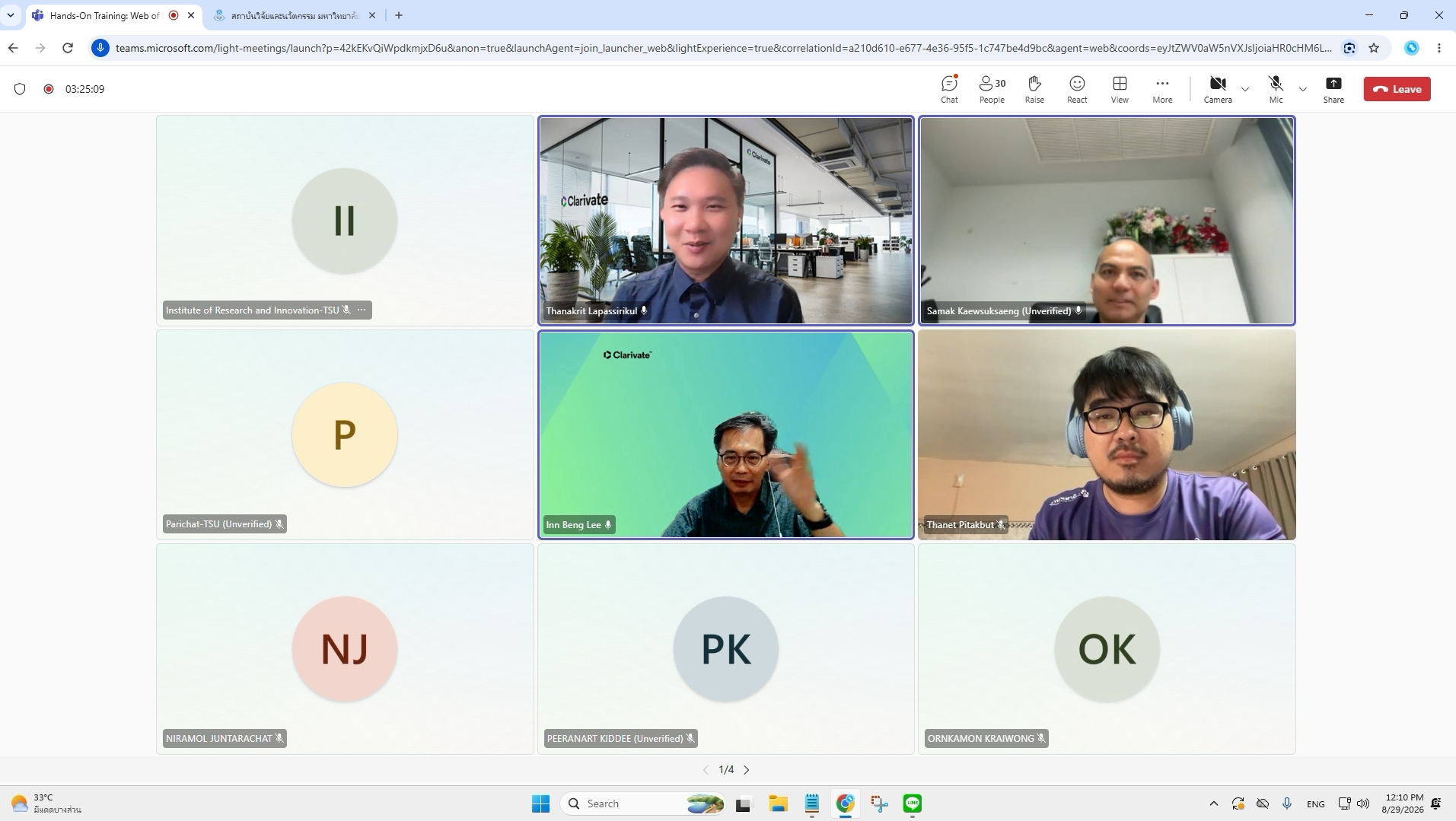Open Task View from taskbar
The height and width of the screenshot is (821, 1456).
(x=744, y=803)
